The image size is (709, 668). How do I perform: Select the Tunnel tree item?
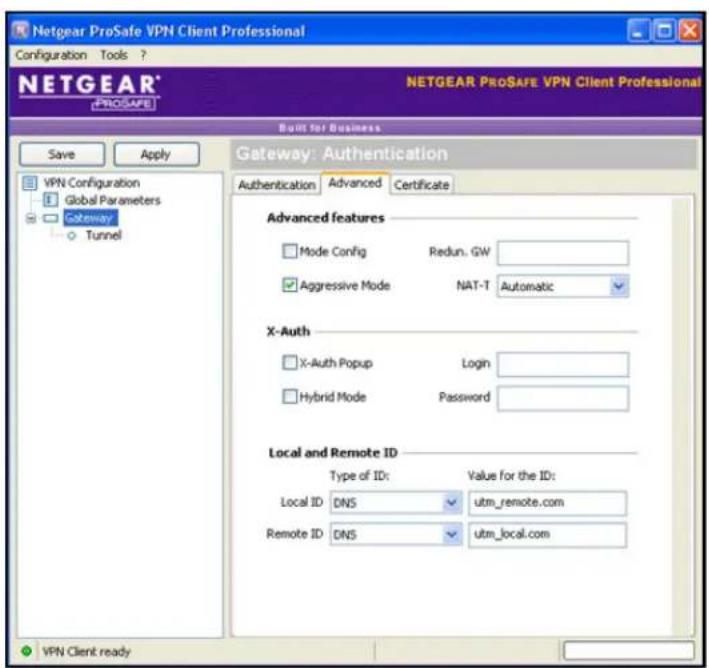104,235
